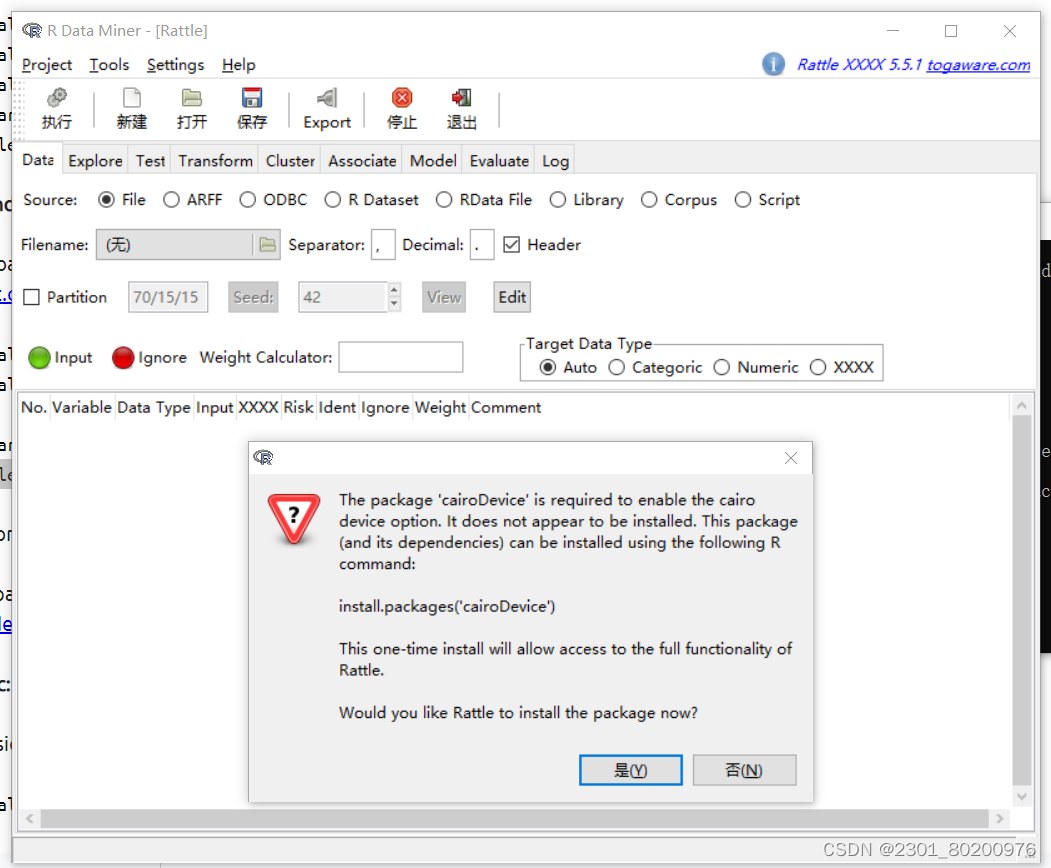Select Auto target data type
Viewport: 1051px width, 868px height.
point(548,367)
